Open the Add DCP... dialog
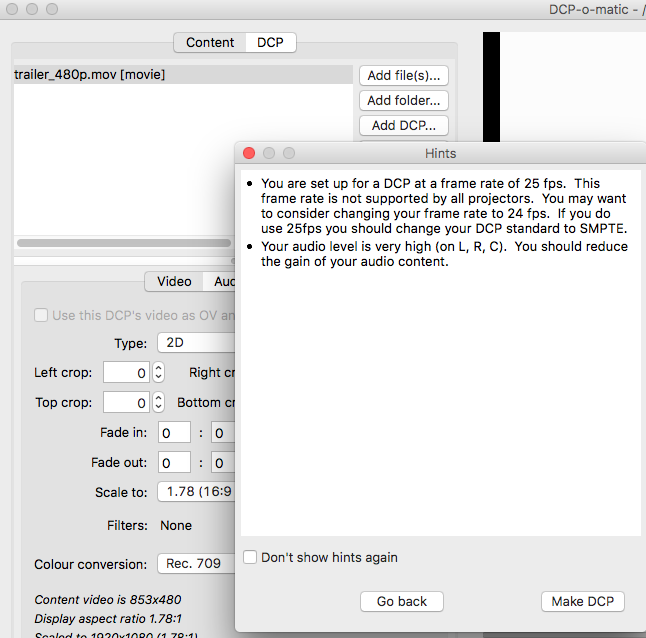Screen dimensions: 646x638 tap(403, 126)
